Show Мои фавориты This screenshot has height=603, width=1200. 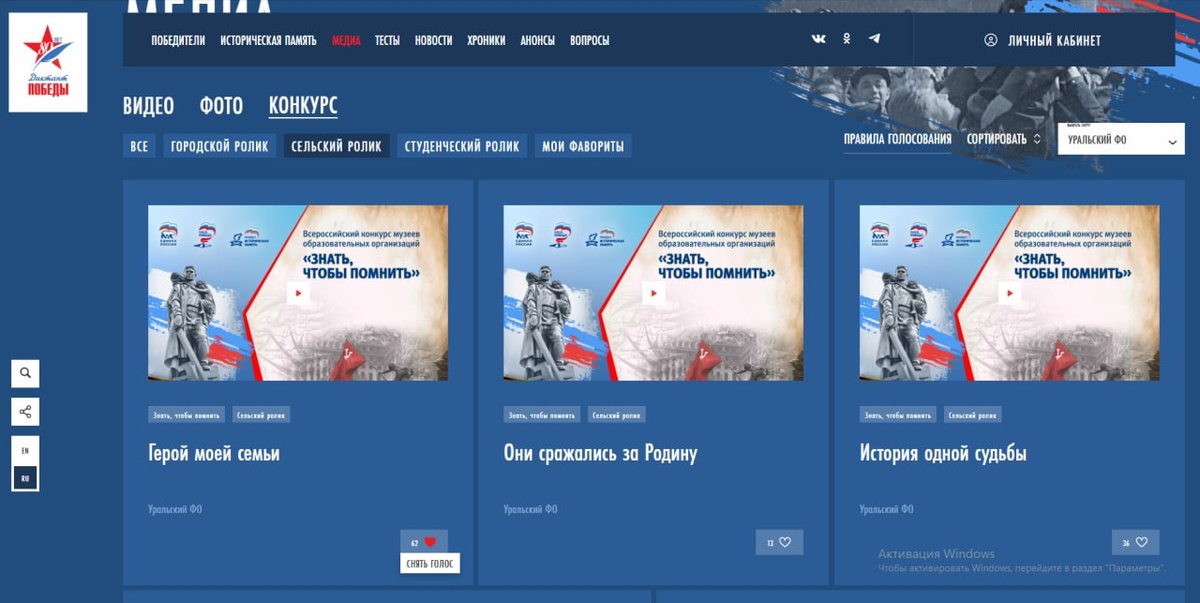583,146
